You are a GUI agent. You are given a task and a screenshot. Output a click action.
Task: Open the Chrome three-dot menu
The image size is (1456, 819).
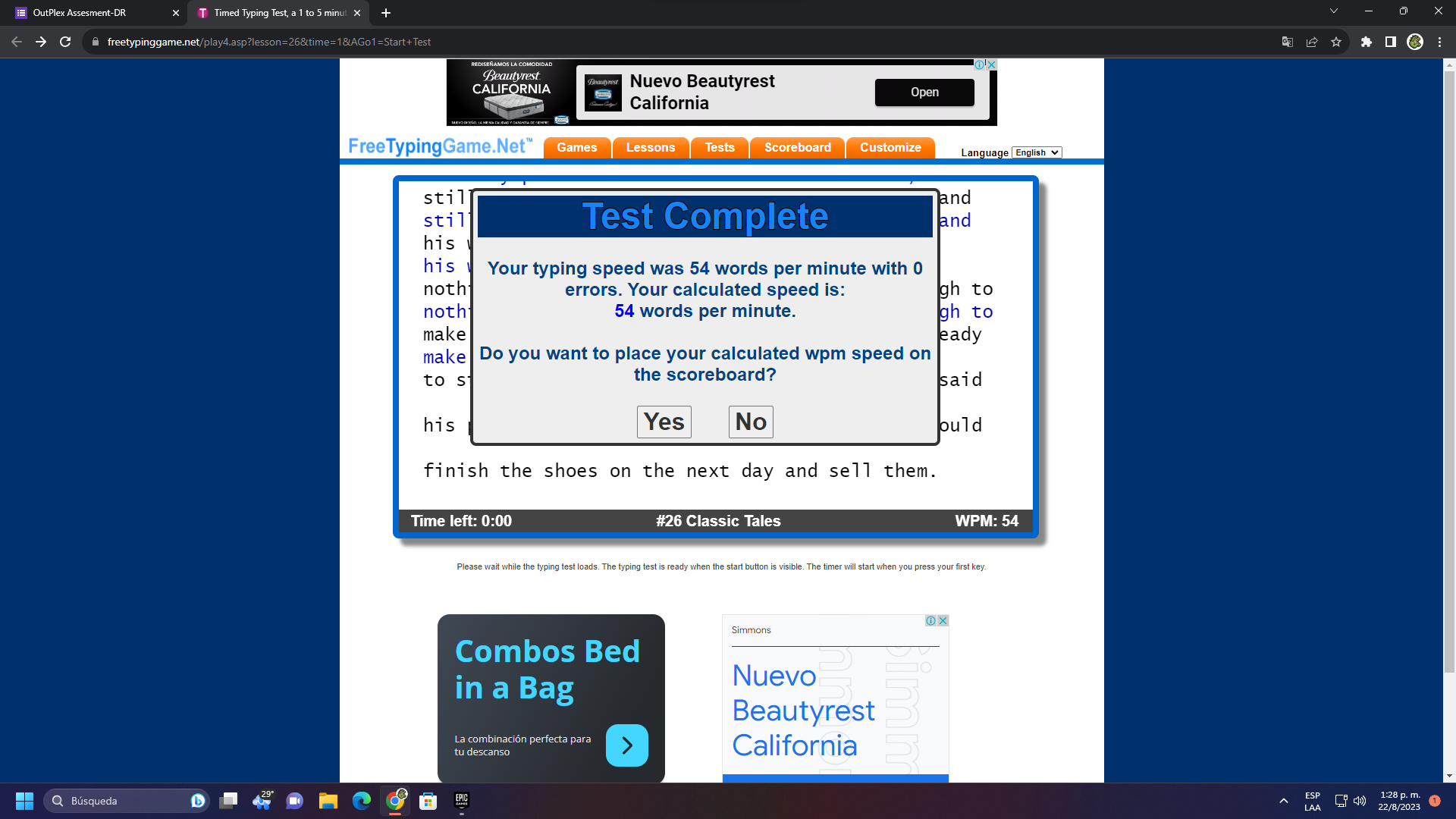pyautogui.click(x=1439, y=42)
